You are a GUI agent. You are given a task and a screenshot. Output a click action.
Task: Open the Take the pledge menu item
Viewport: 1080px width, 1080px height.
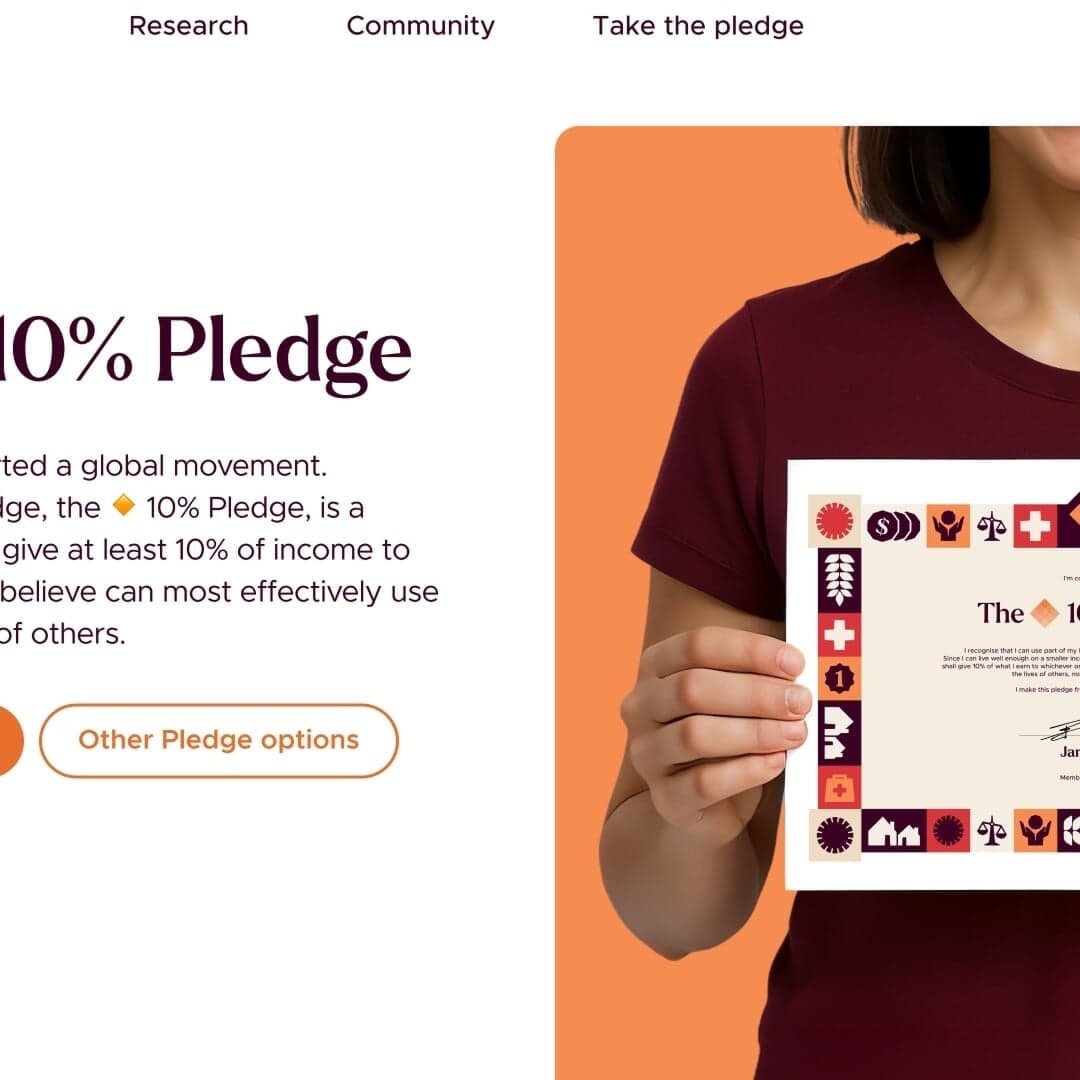pyautogui.click(x=698, y=25)
